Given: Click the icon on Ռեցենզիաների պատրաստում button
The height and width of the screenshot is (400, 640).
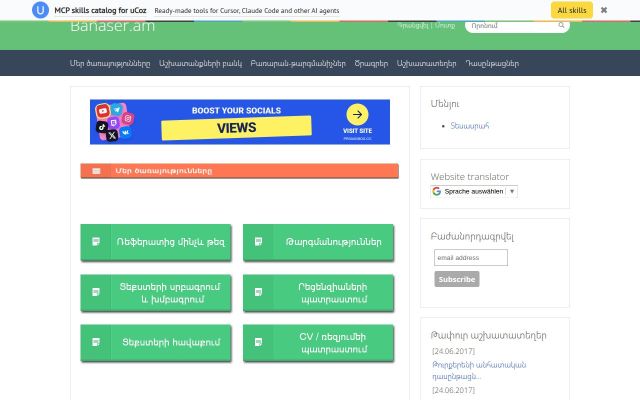Looking at the screenshot, I should (x=258, y=292).
